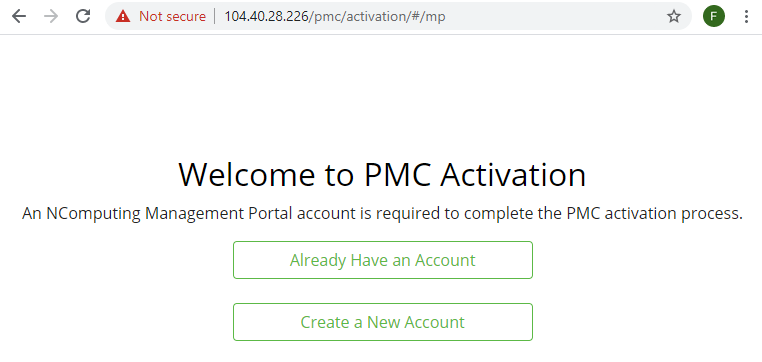Focus the empty space in the address bar
This screenshot has height=362, width=762.
click(554, 17)
